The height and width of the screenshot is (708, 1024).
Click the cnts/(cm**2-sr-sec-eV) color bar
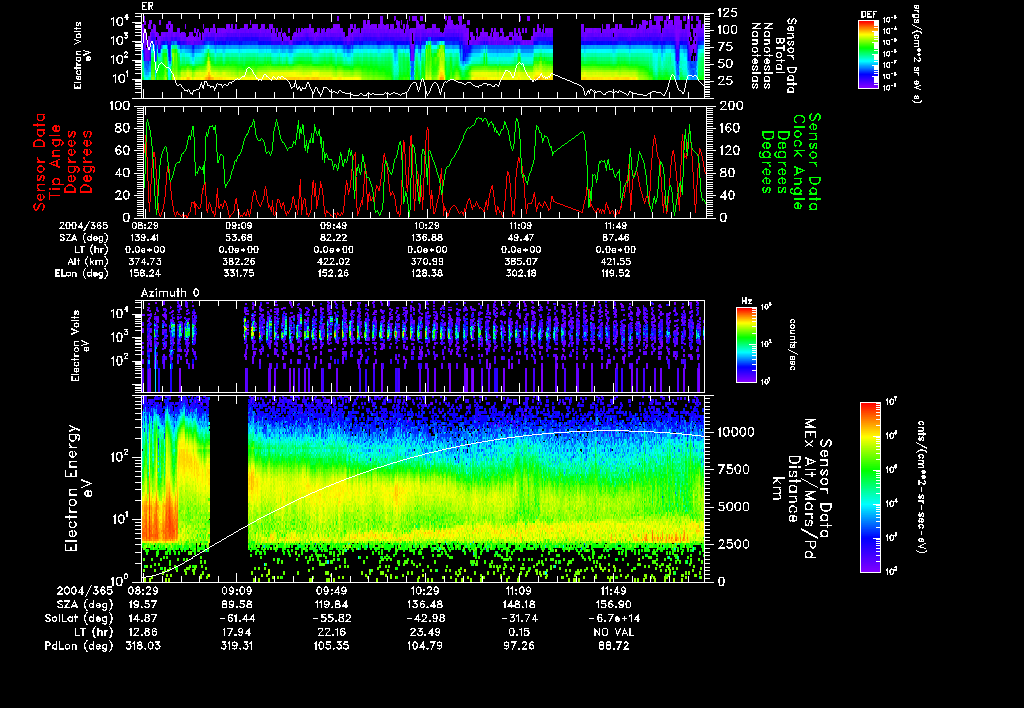(870, 487)
